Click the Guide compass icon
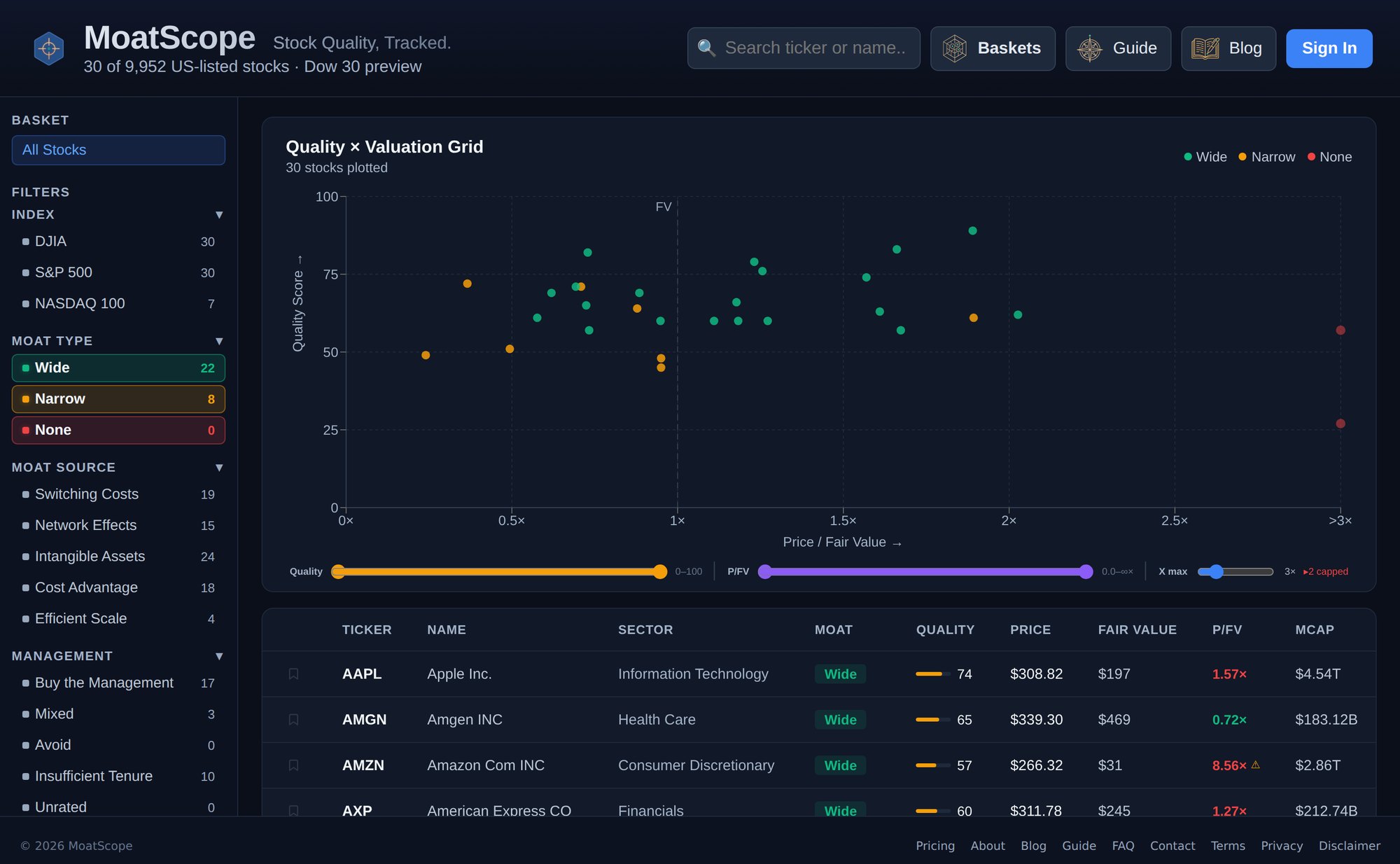The image size is (1400, 864). [1090, 48]
